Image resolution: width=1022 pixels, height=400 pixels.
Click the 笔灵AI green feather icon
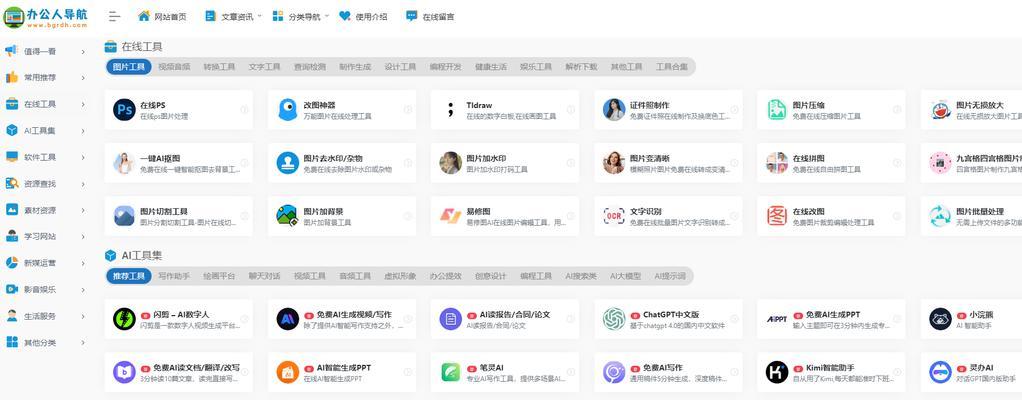(450, 372)
